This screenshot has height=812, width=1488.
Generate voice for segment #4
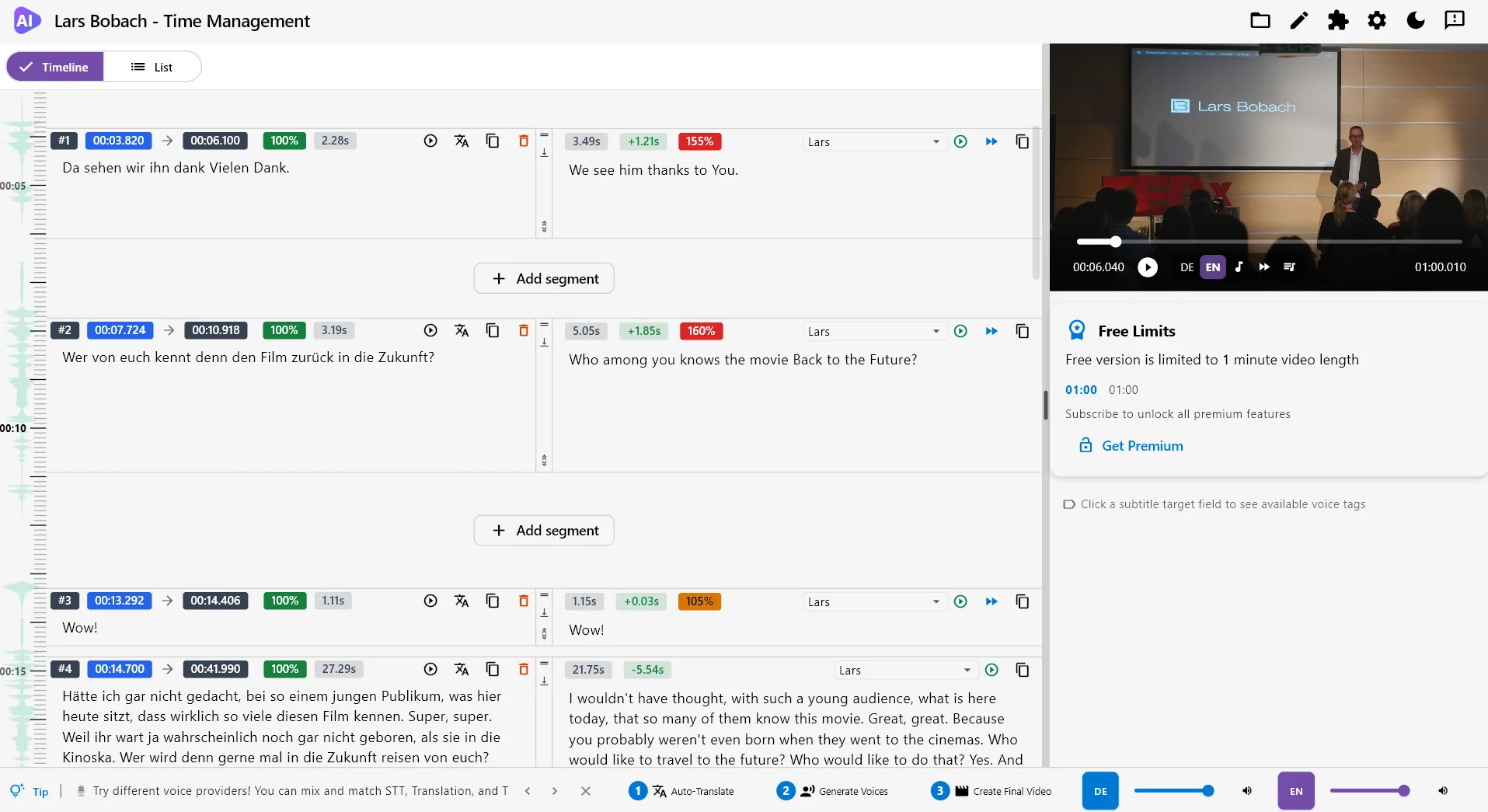tap(991, 670)
